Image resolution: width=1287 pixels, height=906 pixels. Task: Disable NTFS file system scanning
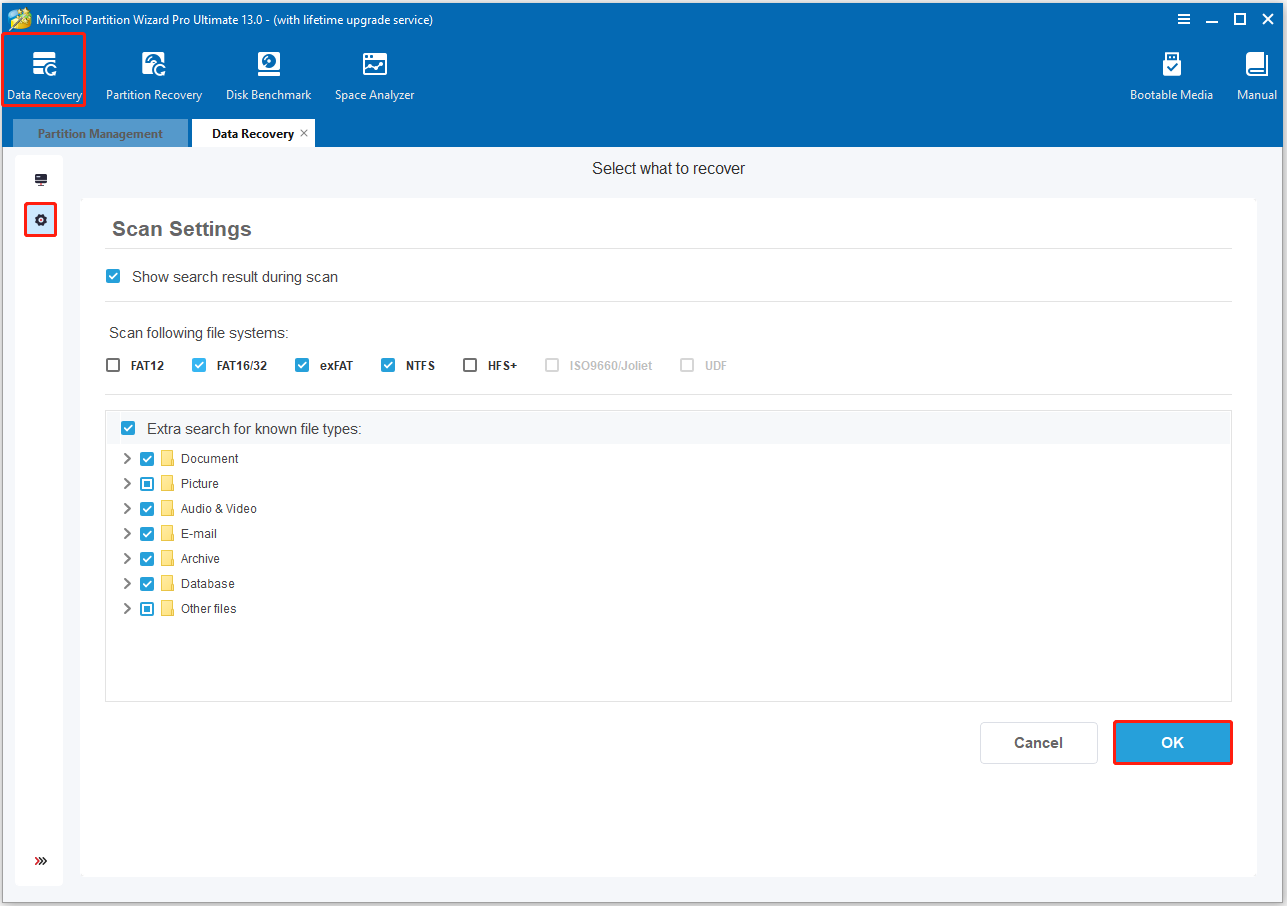tap(388, 365)
